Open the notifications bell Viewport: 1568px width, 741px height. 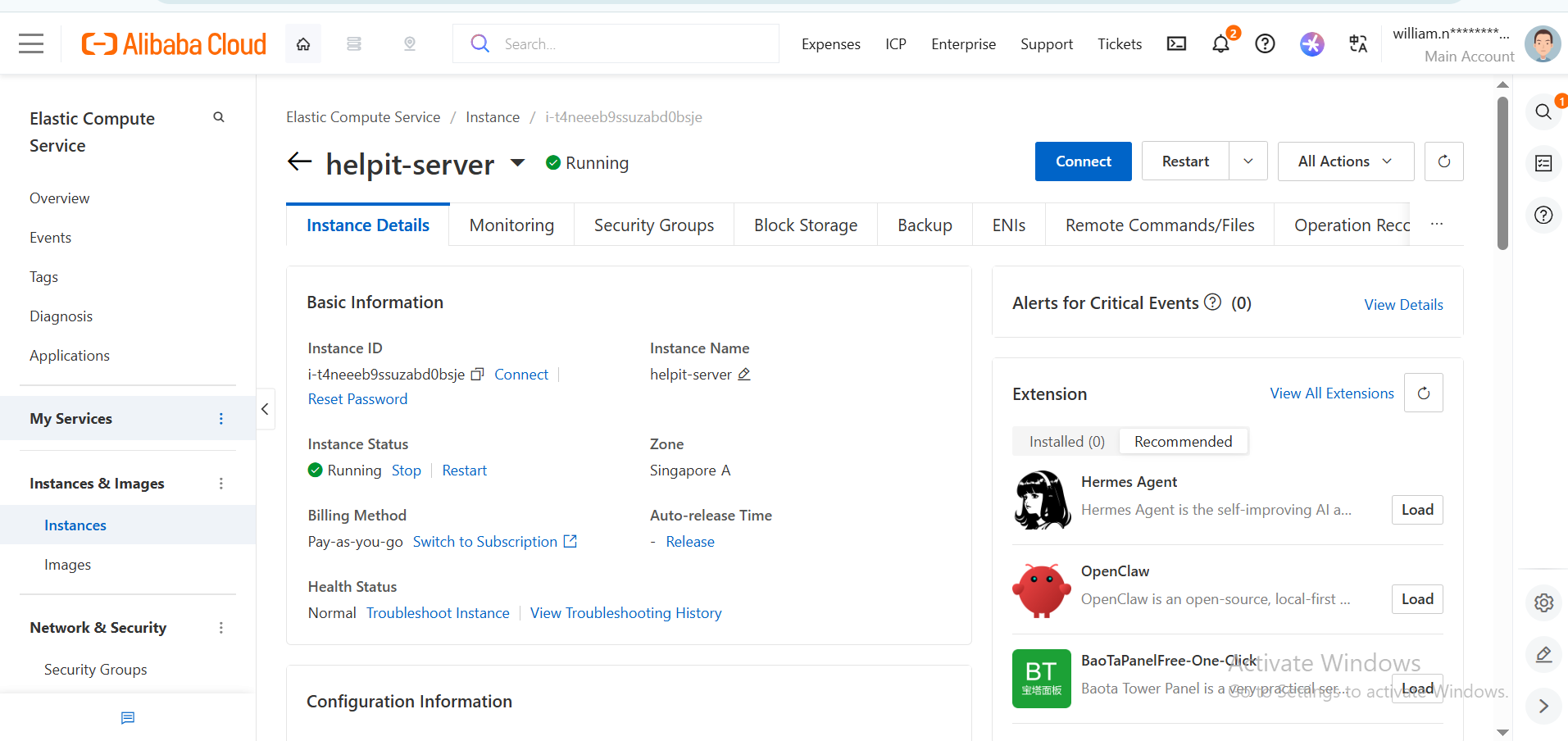coord(1221,43)
